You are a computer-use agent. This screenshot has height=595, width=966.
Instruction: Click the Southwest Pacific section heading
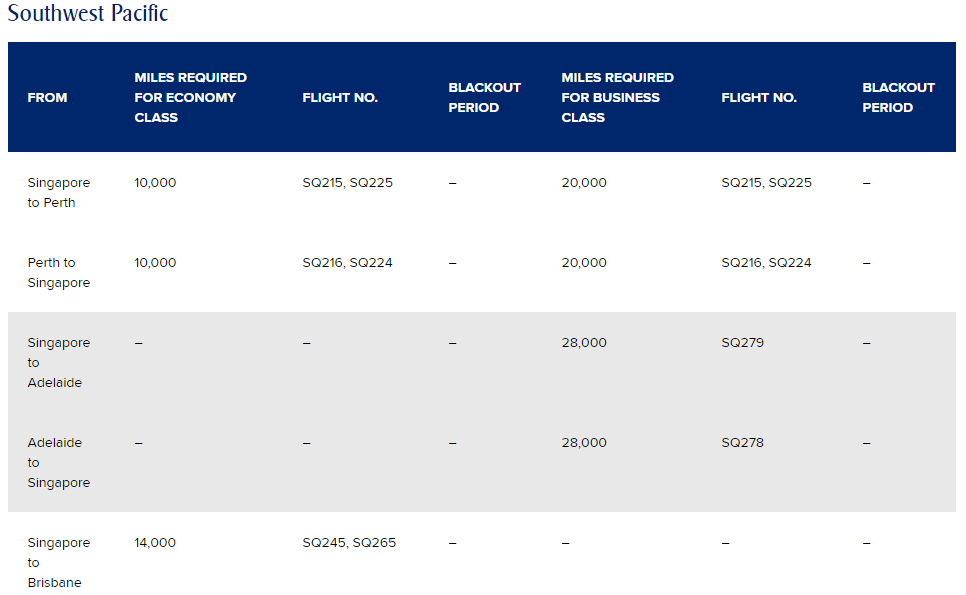click(88, 14)
